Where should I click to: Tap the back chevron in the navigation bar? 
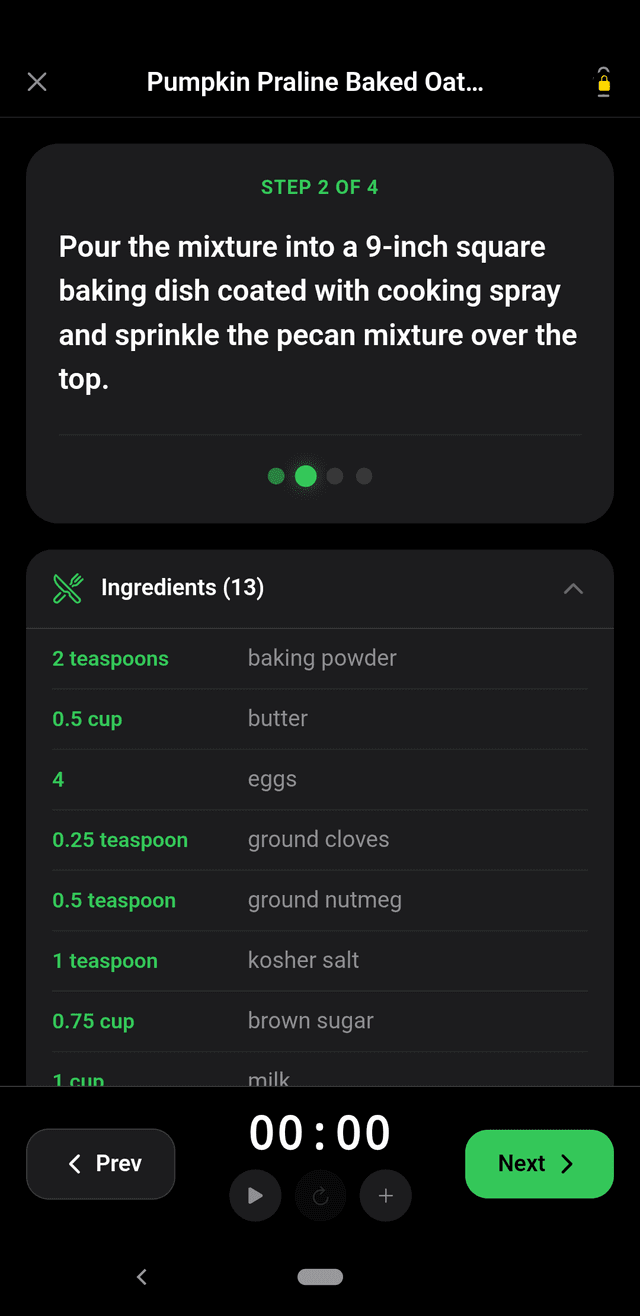pyautogui.click(x=141, y=1277)
